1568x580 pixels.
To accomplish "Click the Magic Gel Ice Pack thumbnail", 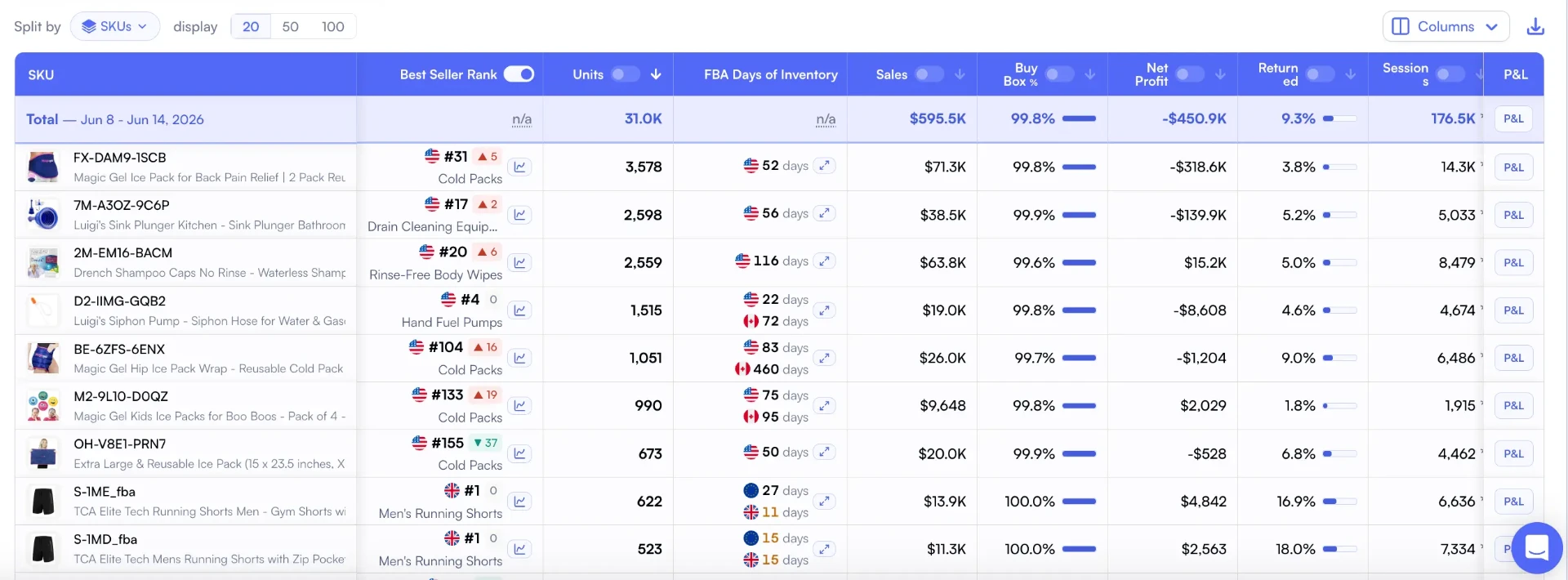I will point(43,167).
